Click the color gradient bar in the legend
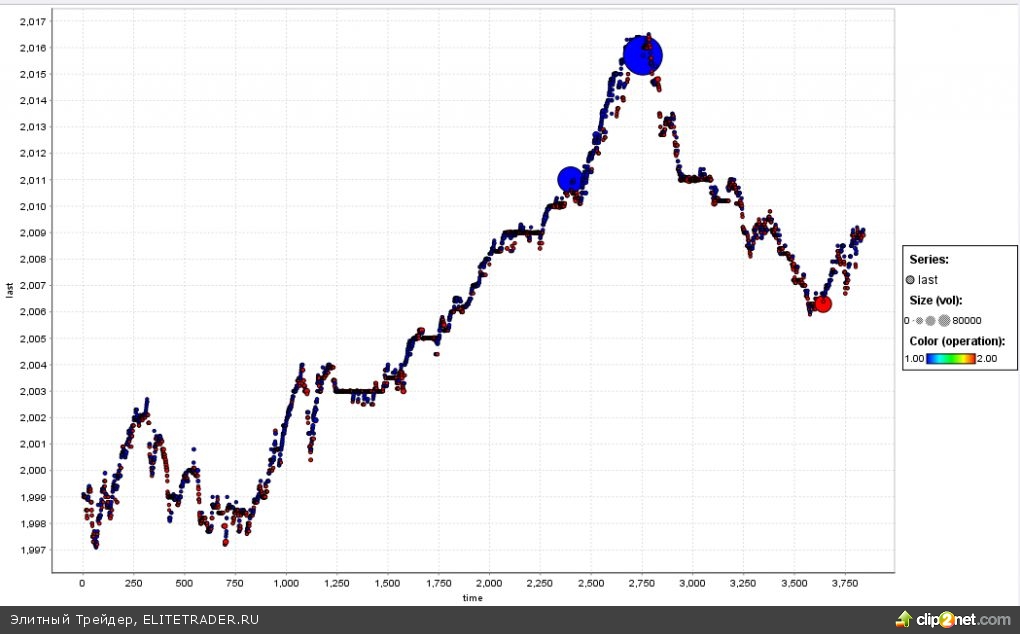The width and height of the screenshot is (1020, 634). click(950, 358)
